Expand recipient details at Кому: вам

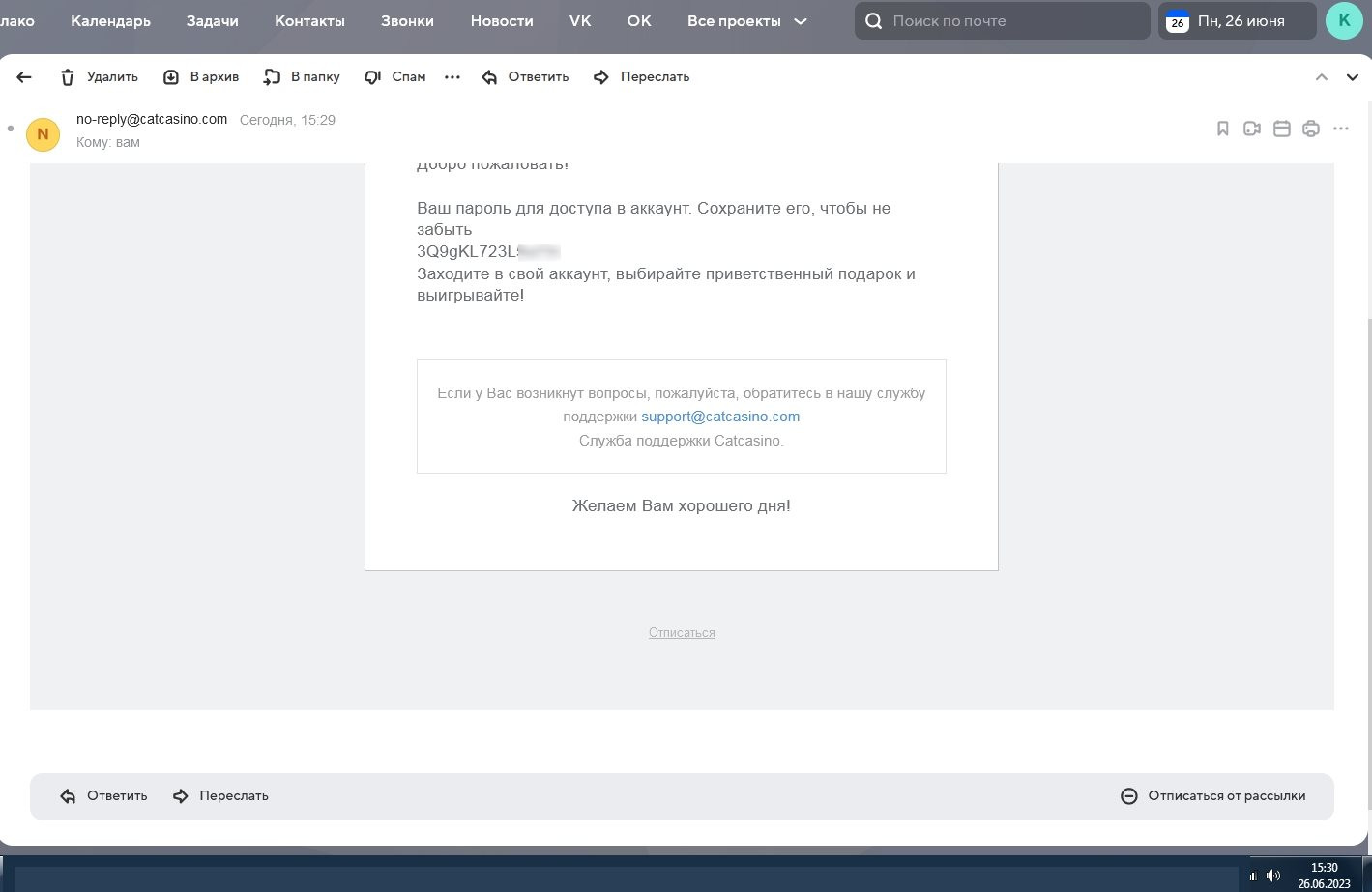[108, 142]
